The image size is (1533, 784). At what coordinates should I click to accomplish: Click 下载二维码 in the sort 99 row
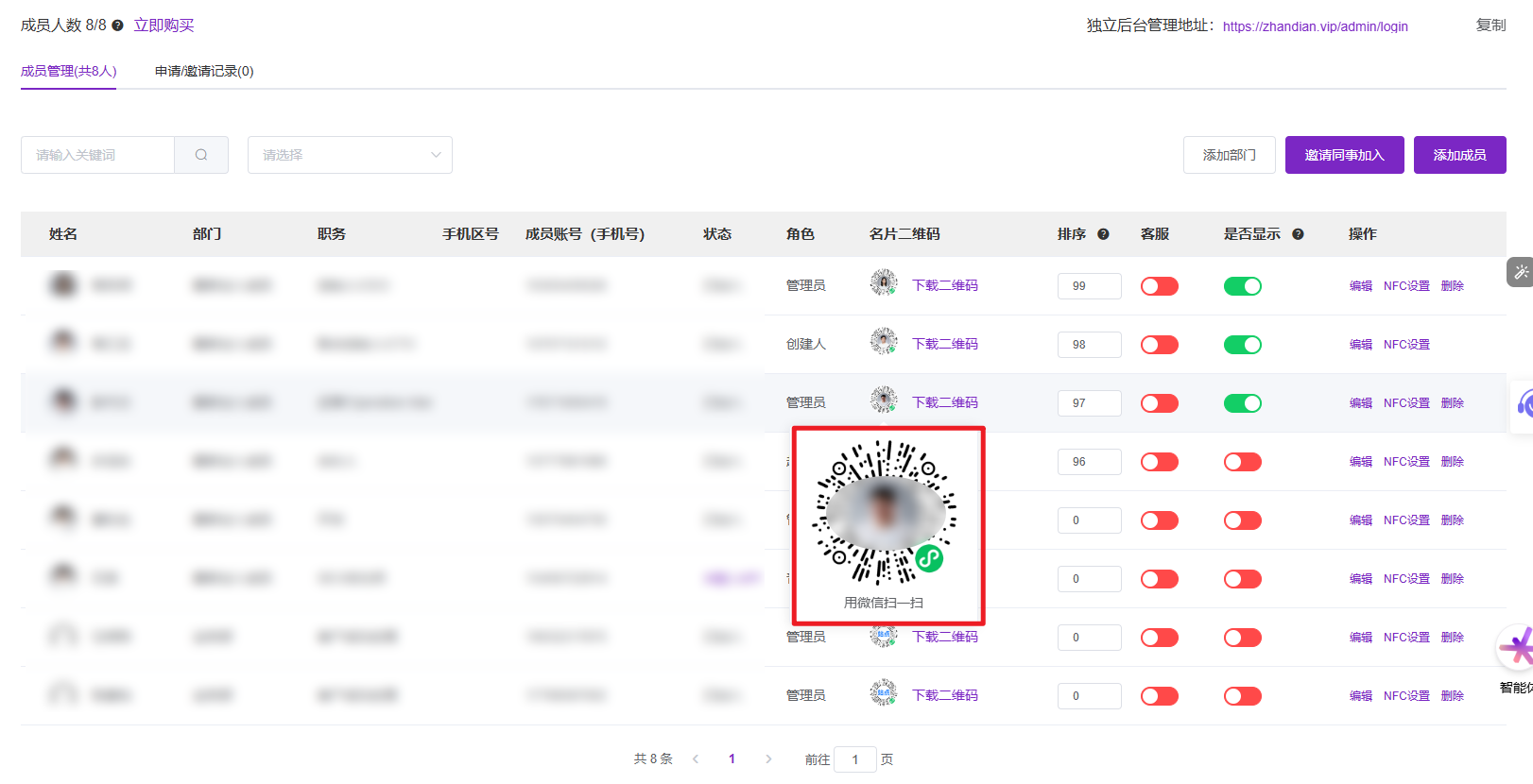coord(945,285)
